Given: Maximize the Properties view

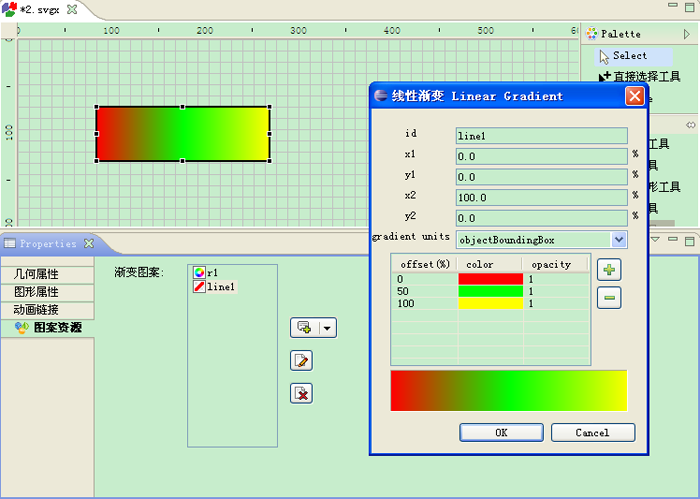Looking at the screenshot, I should click(x=689, y=241).
